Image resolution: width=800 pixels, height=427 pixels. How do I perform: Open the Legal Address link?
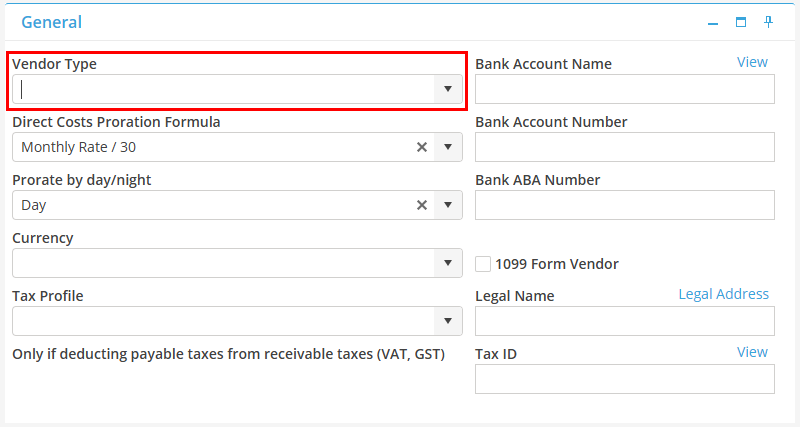pos(723,294)
